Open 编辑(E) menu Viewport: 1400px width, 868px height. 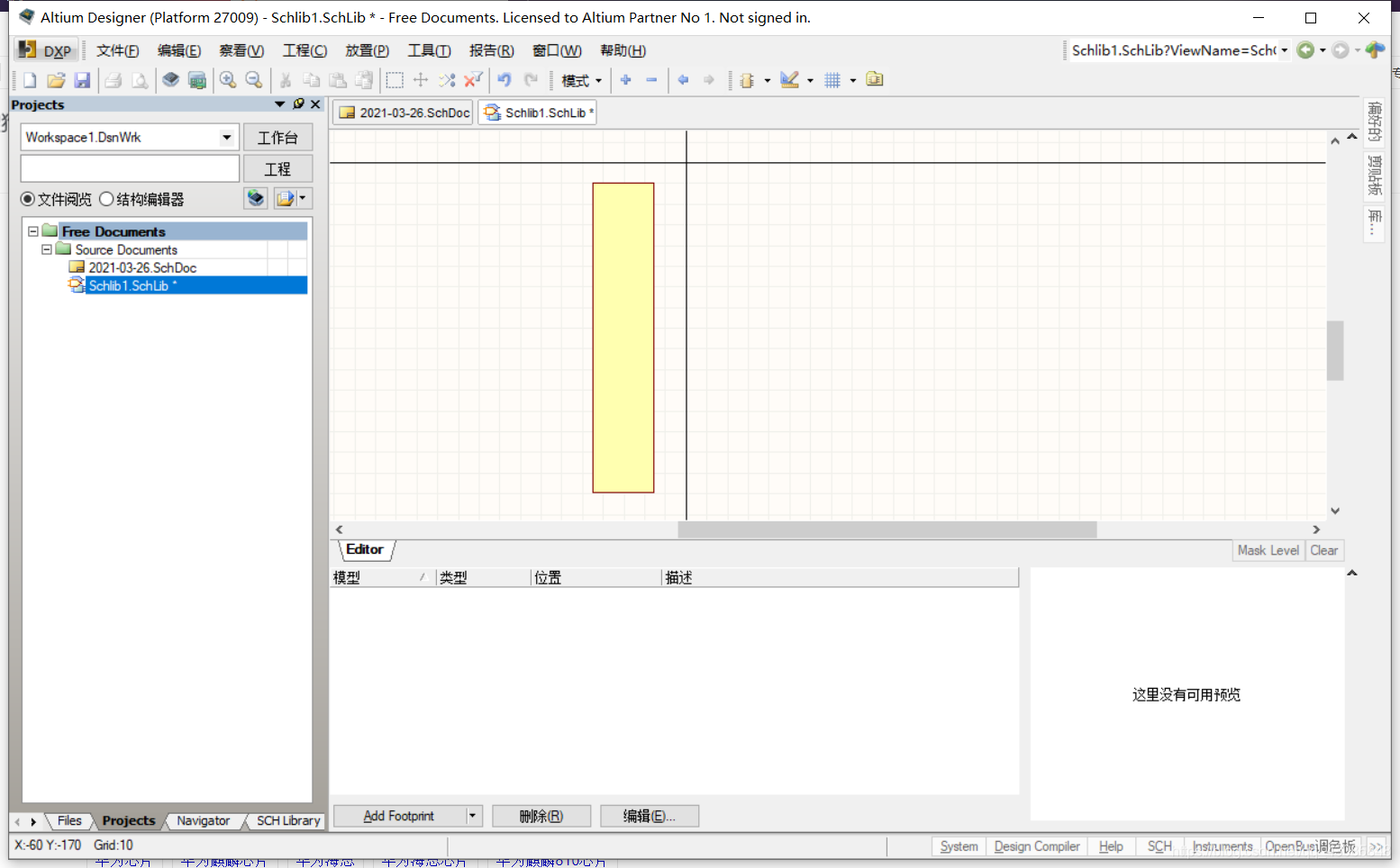pos(179,51)
